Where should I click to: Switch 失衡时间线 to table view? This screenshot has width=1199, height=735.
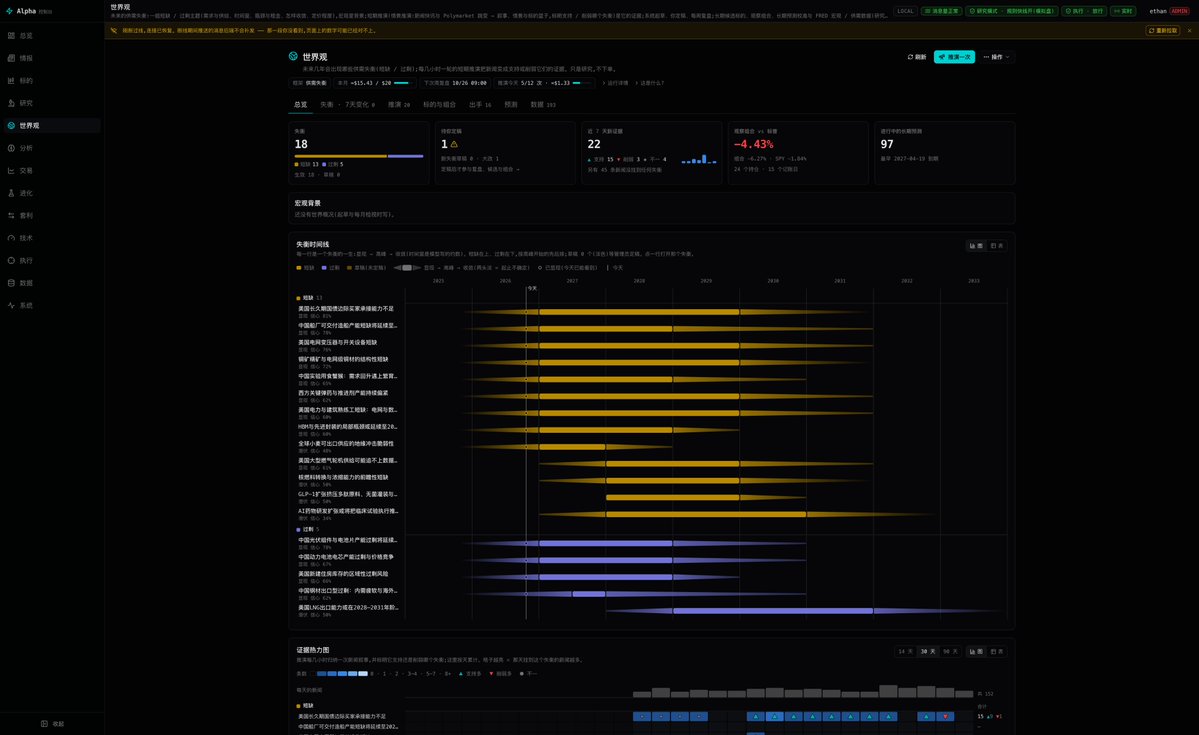(x=996, y=246)
